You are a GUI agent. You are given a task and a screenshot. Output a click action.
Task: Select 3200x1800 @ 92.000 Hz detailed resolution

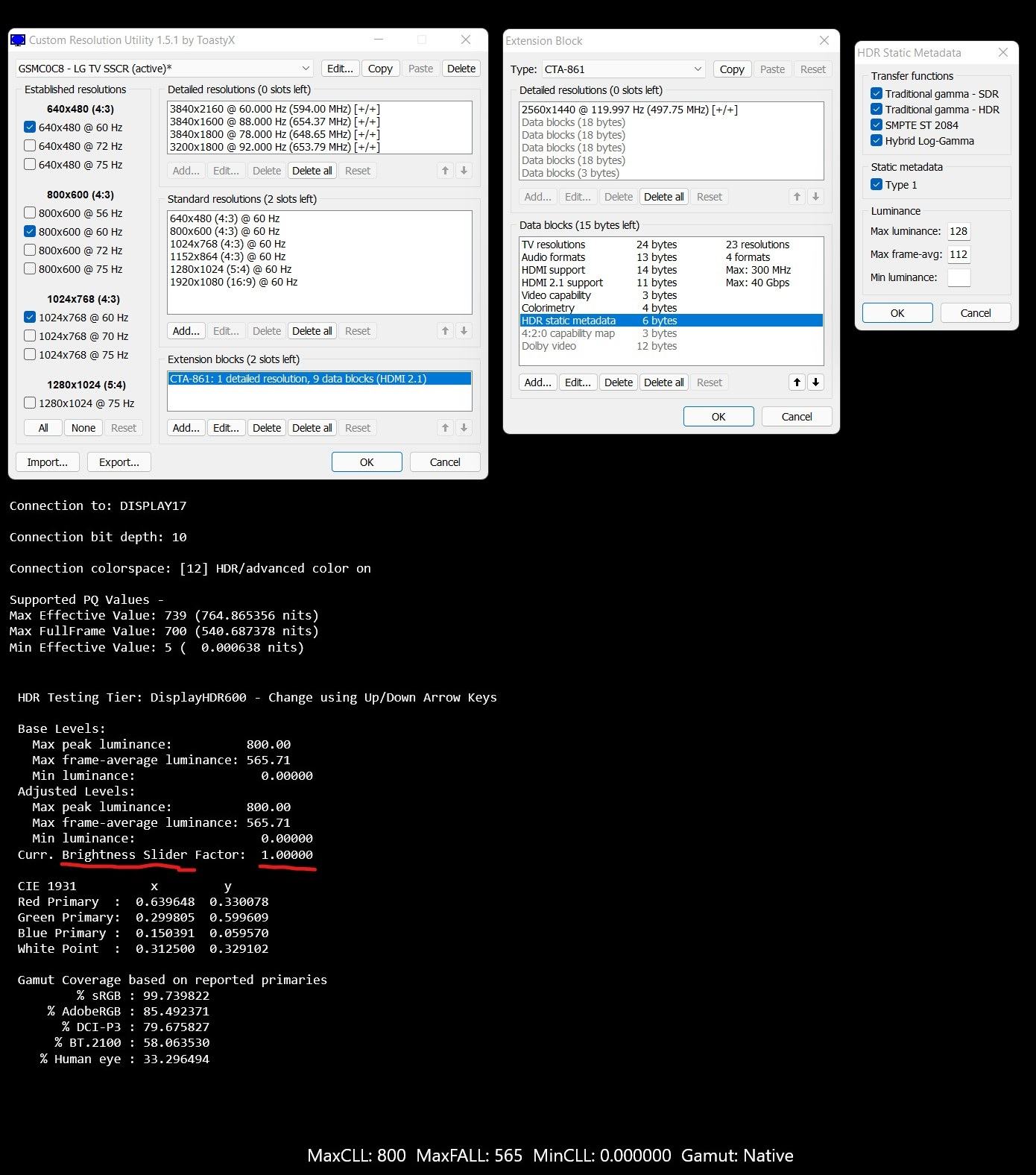pos(320,147)
